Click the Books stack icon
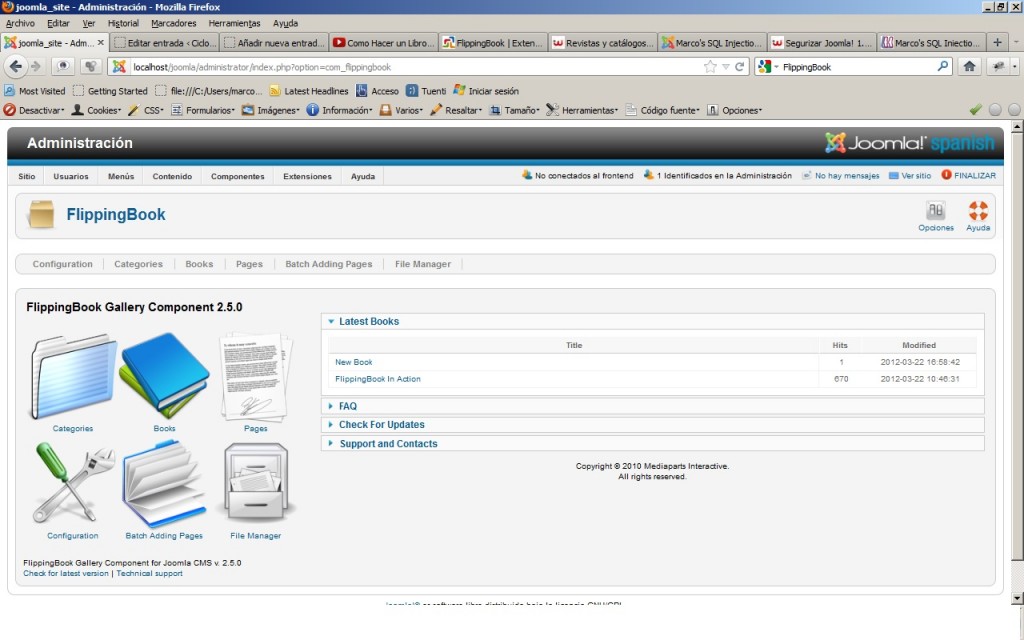This screenshot has height=640, width=1024. pyautogui.click(x=164, y=375)
